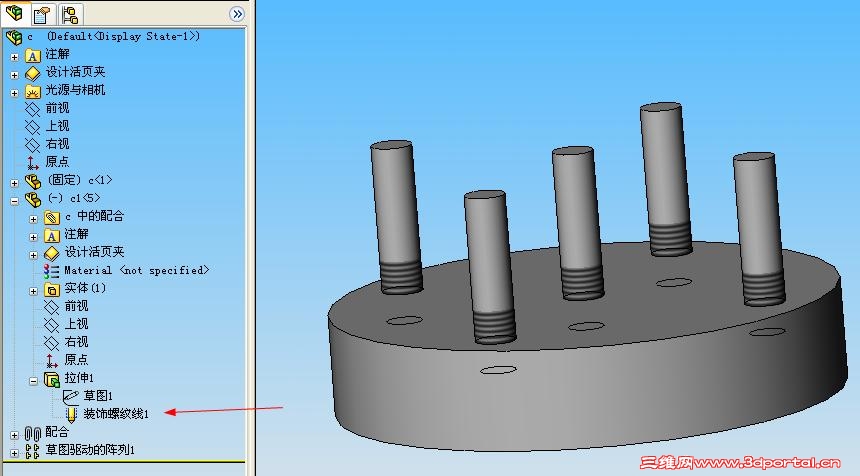
Task: Select the '草图1' row text
Action: 98,395
